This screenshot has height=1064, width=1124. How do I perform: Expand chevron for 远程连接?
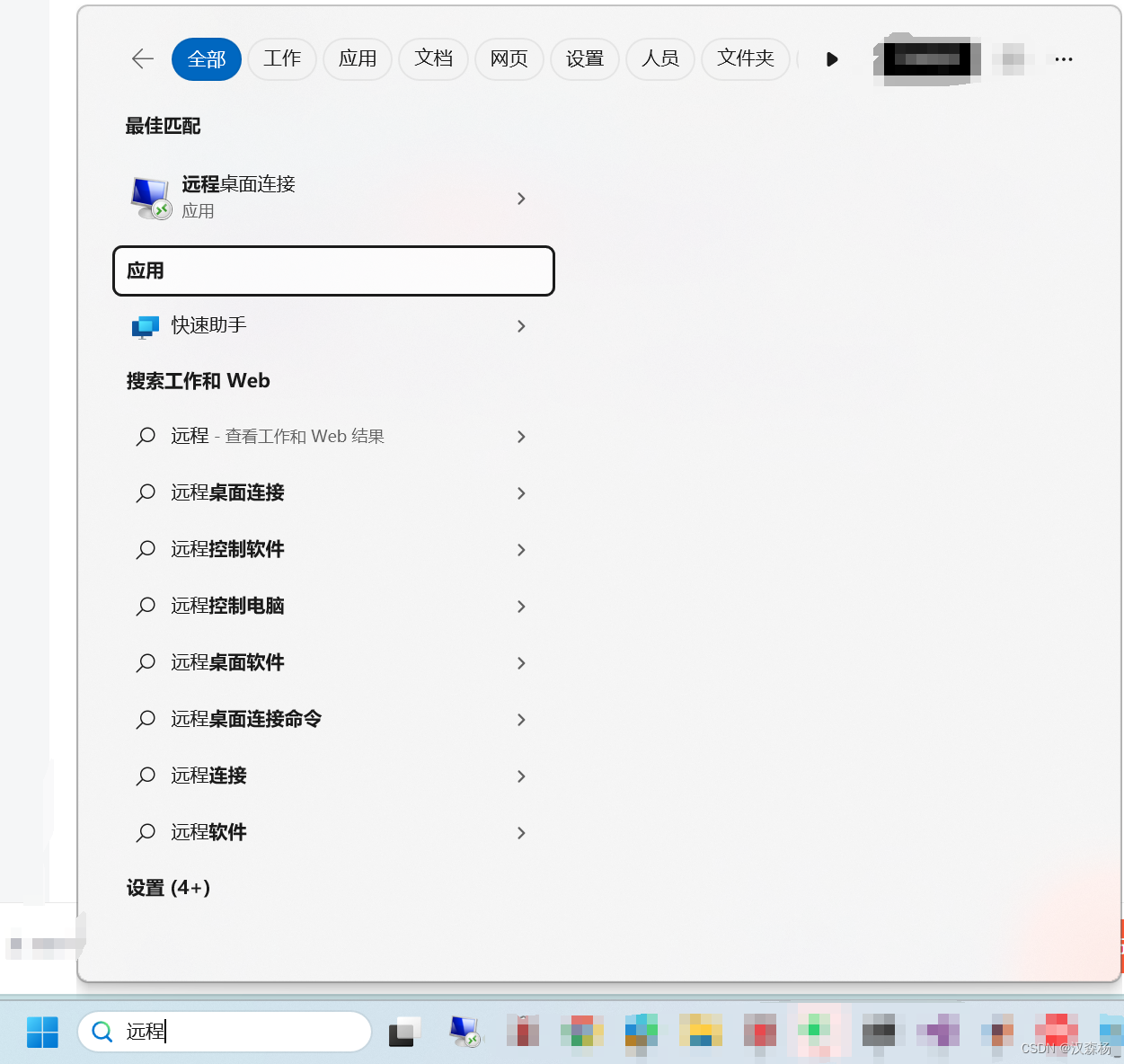pyautogui.click(x=521, y=776)
